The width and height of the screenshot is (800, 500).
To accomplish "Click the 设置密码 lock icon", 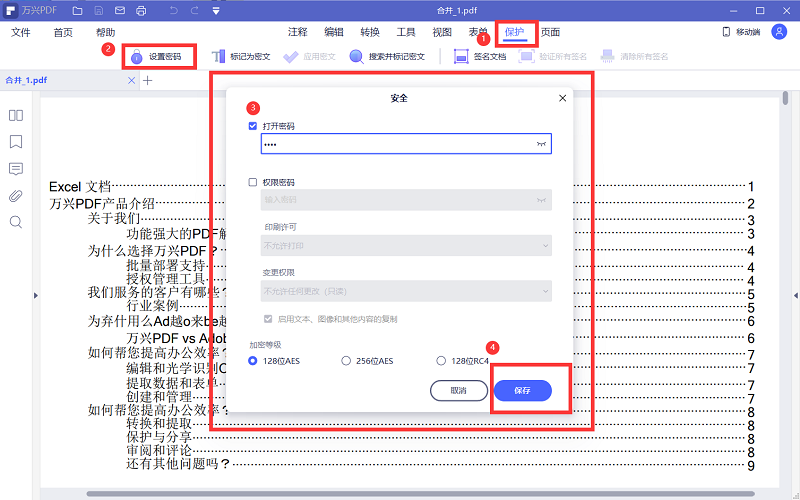I will tap(136, 57).
